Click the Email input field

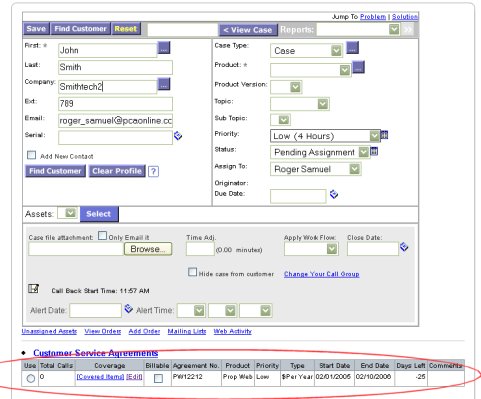[x=115, y=121]
